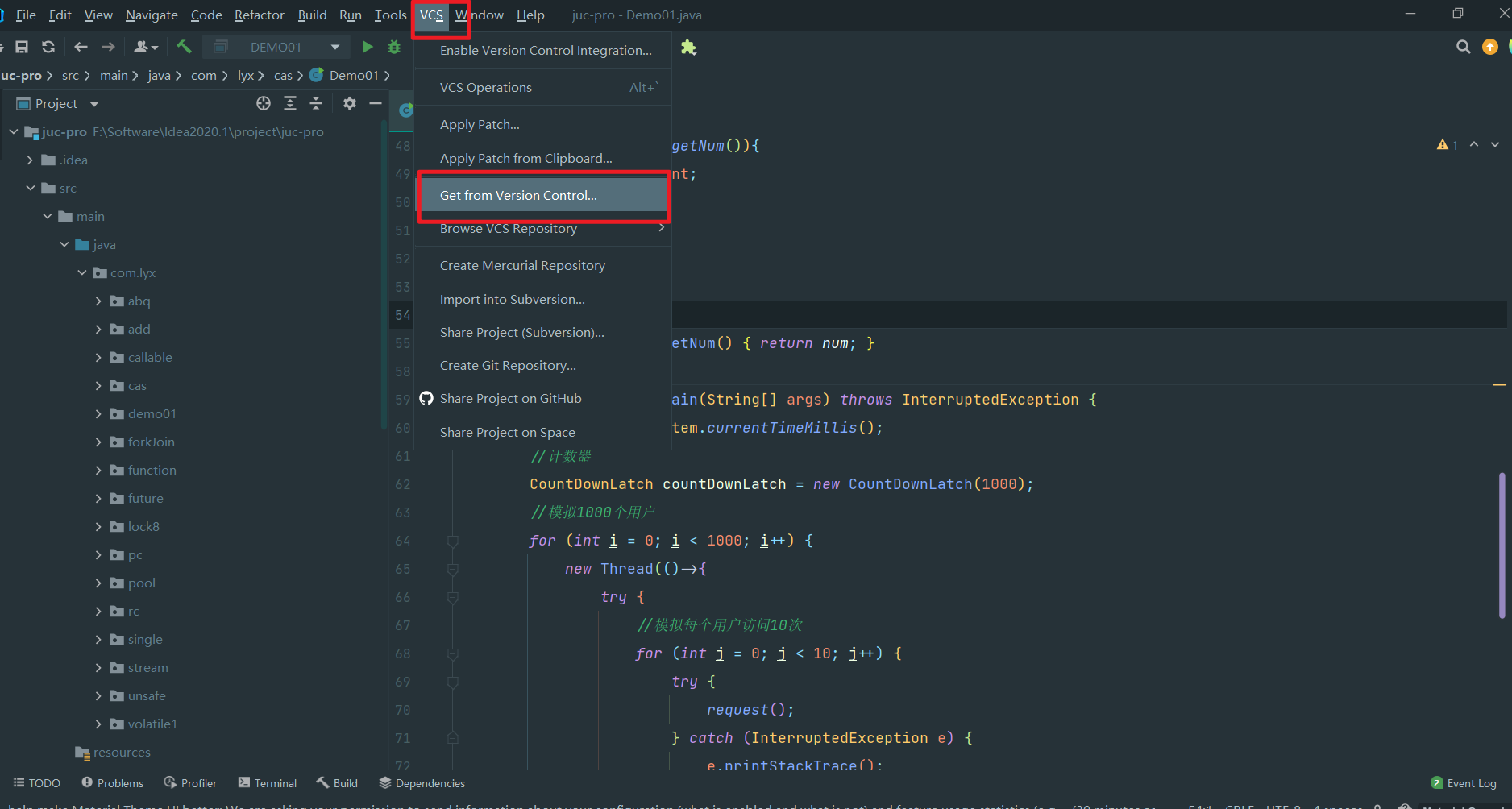This screenshot has height=809, width=1512.
Task: Expand the .idea folder
Action: (30, 160)
